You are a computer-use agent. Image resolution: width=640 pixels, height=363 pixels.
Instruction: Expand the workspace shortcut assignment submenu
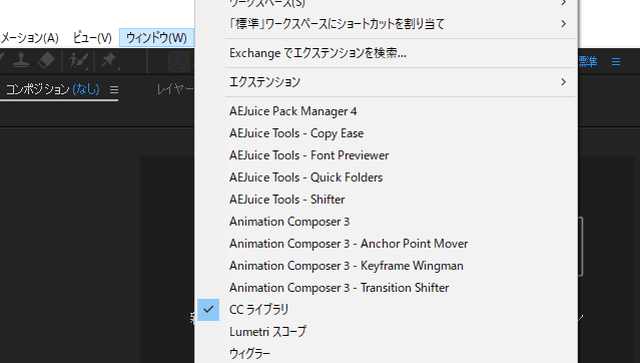click(x=563, y=24)
